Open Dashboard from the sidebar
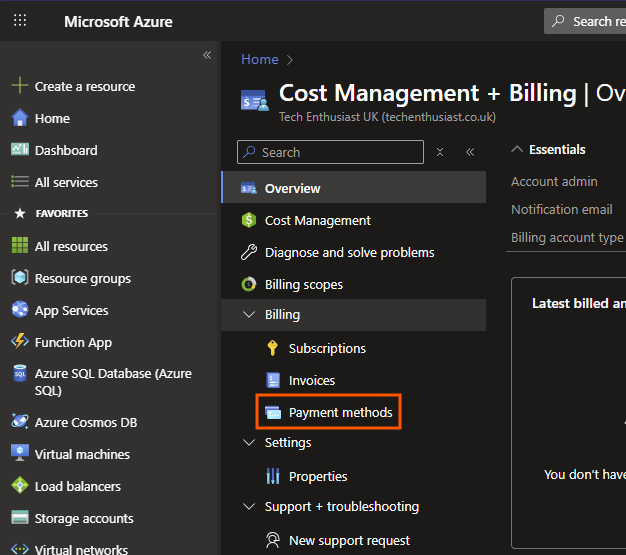The width and height of the screenshot is (626, 555). click(x=66, y=150)
